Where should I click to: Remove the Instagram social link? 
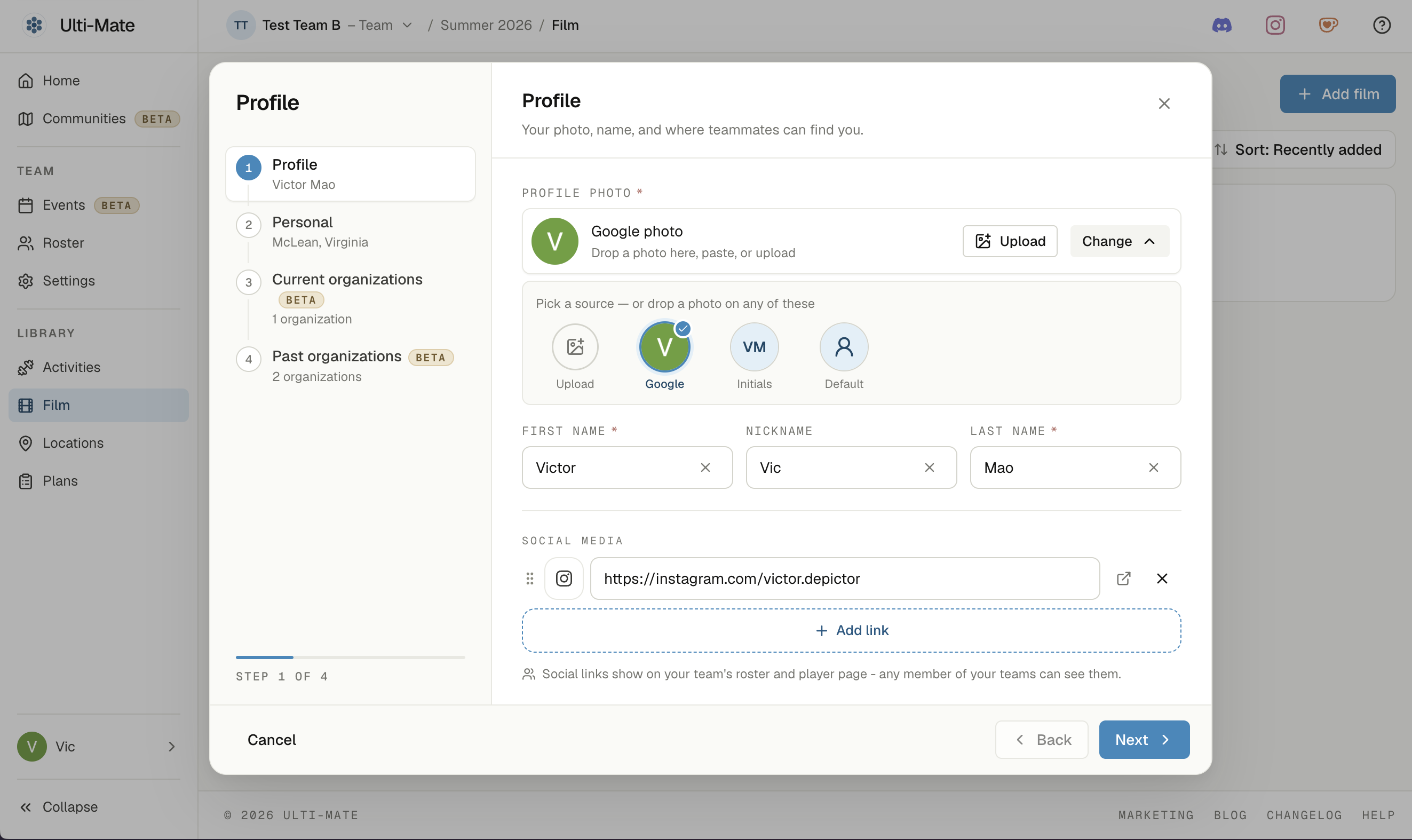pyautogui.click(x=1162, y=579)
